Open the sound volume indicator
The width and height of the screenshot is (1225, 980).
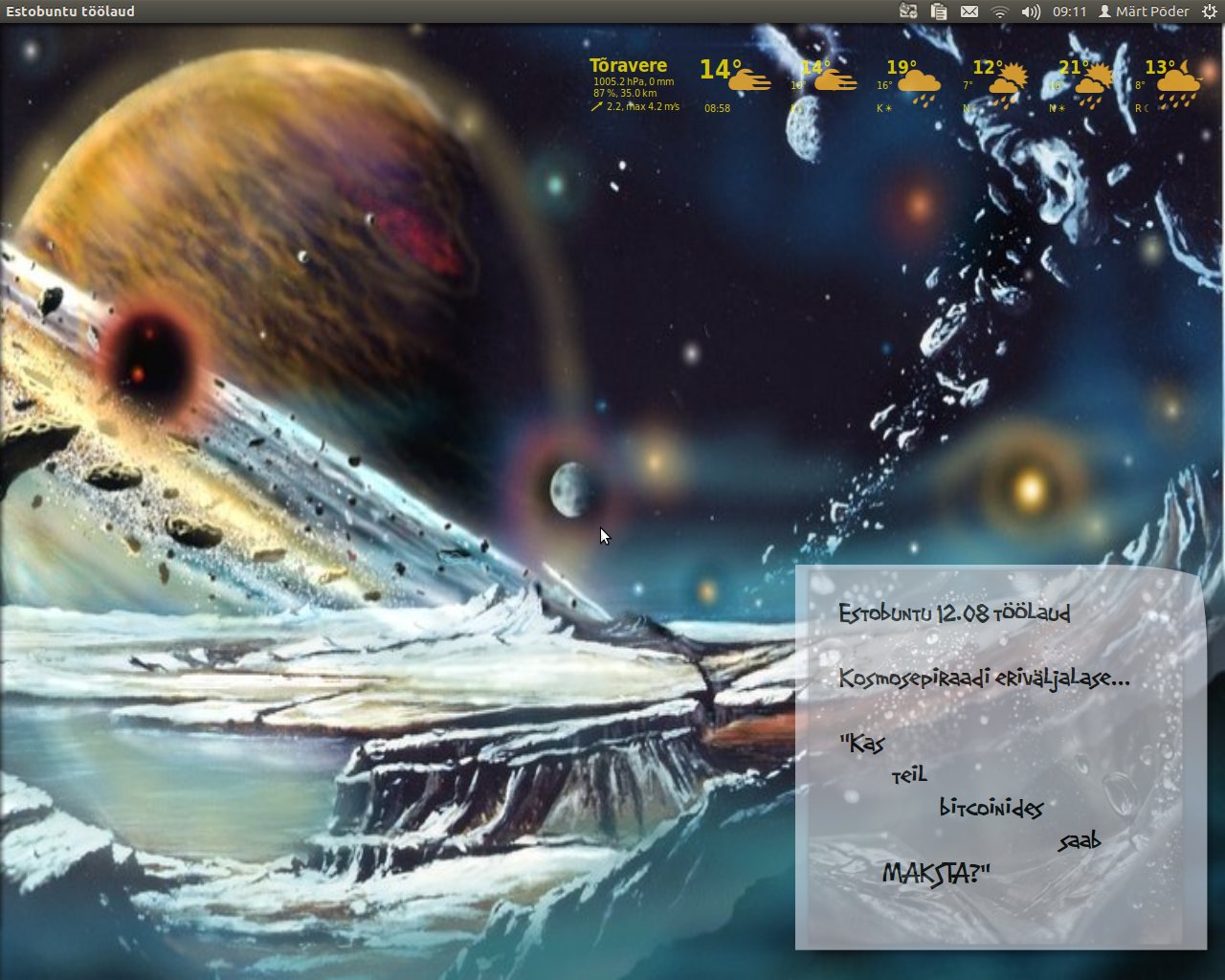pyautogui.click(x=1031, y=11)
